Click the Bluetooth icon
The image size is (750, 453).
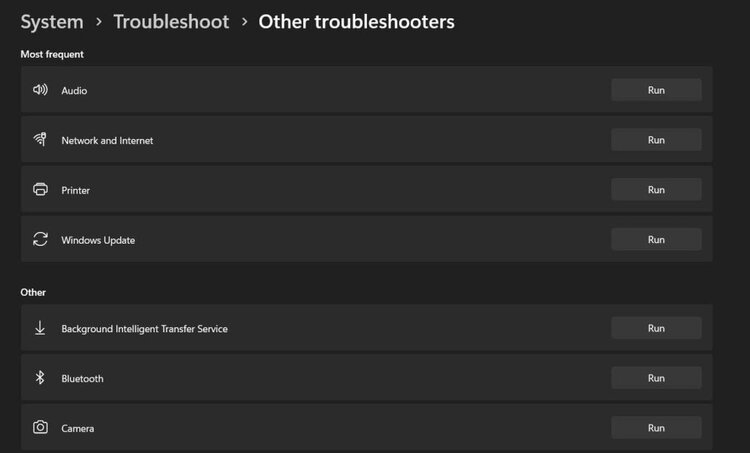tap(40, 378)
